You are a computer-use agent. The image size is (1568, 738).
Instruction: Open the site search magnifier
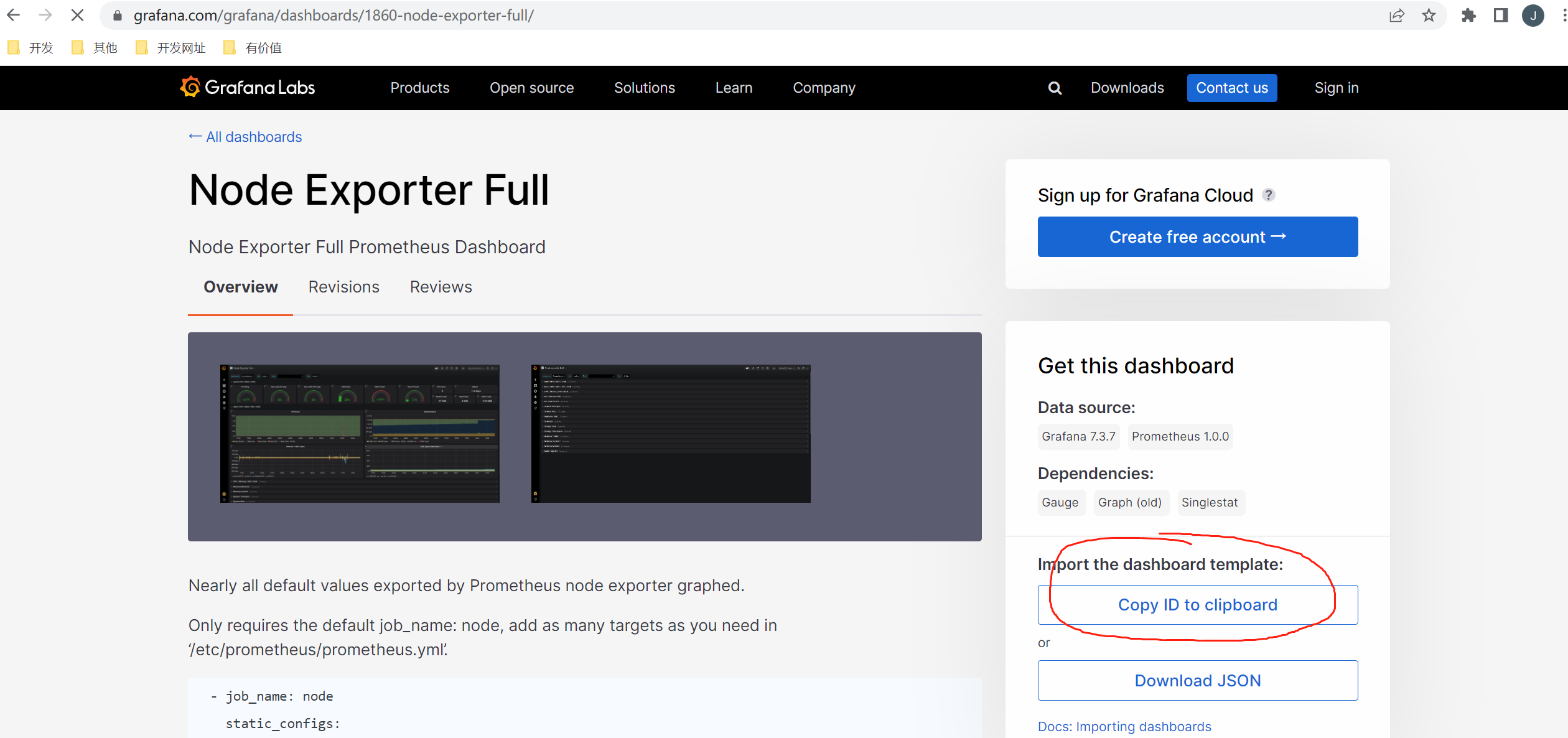coord(1055,88)
